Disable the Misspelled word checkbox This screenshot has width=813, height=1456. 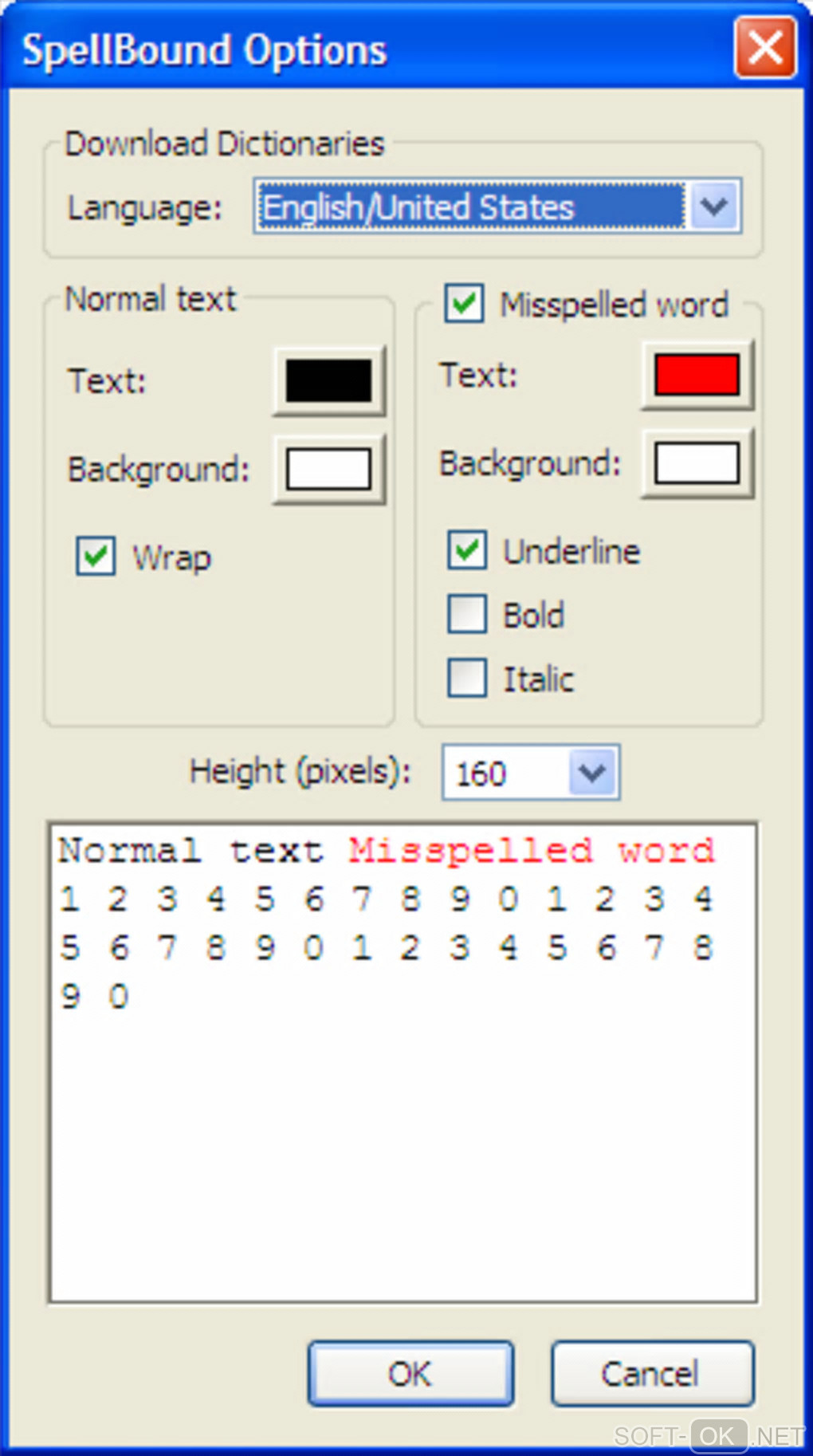point(464,304)
